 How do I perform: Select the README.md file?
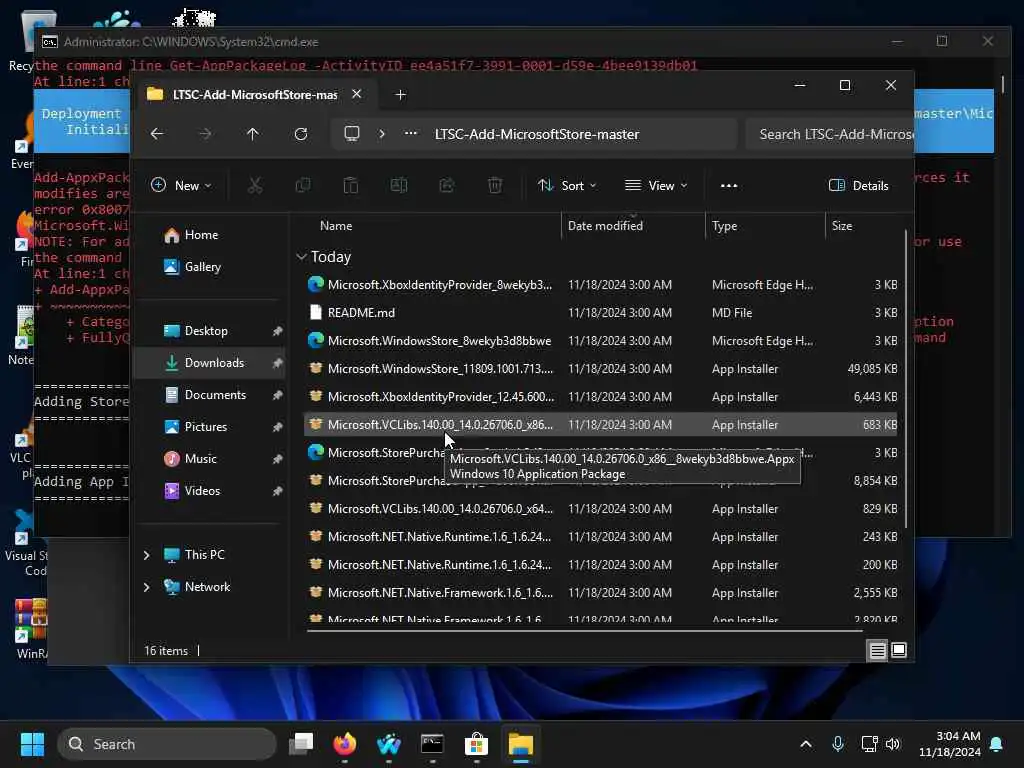point(601,313)
